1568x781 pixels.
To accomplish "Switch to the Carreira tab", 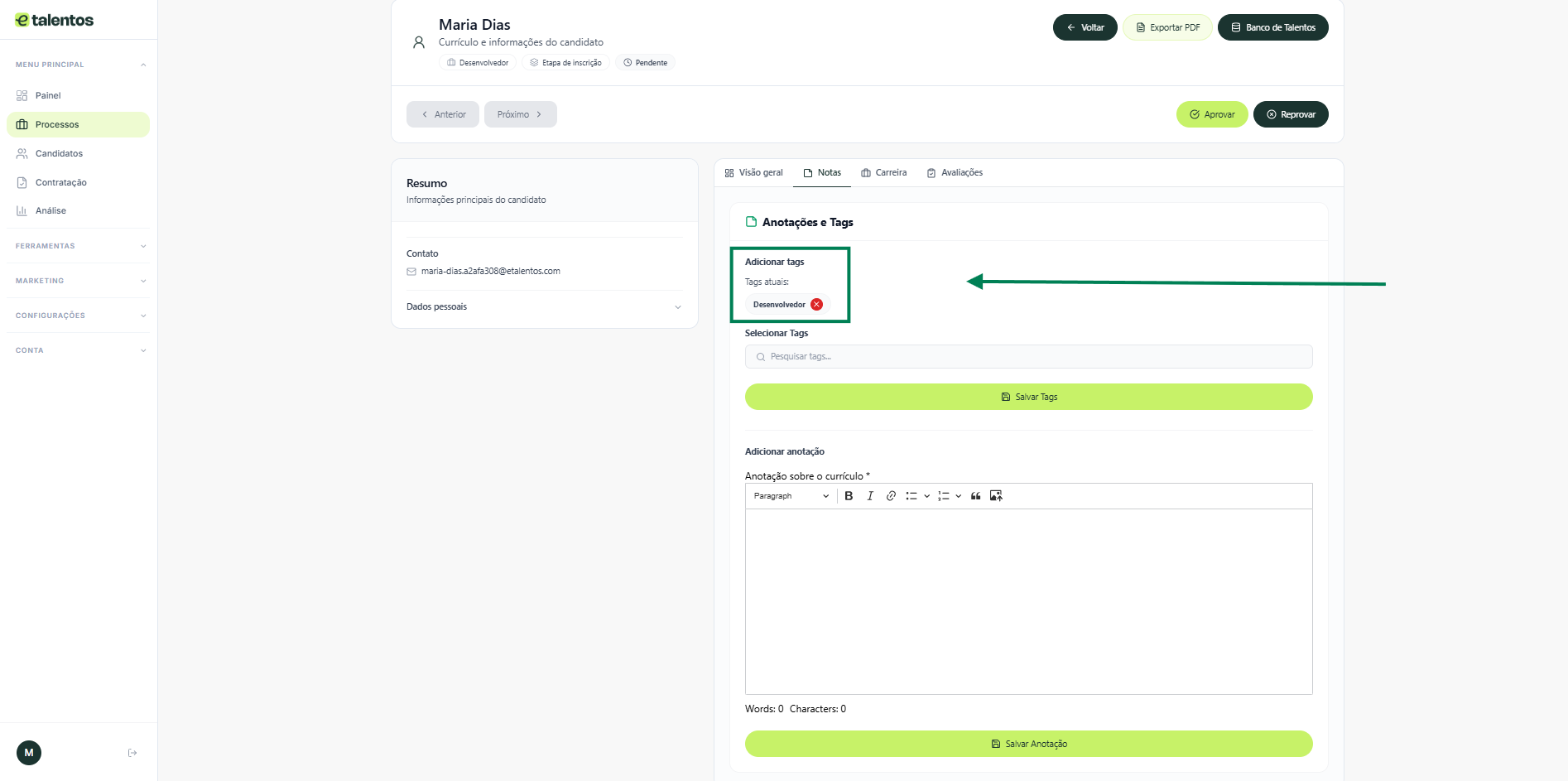I will tap(883, 173).
